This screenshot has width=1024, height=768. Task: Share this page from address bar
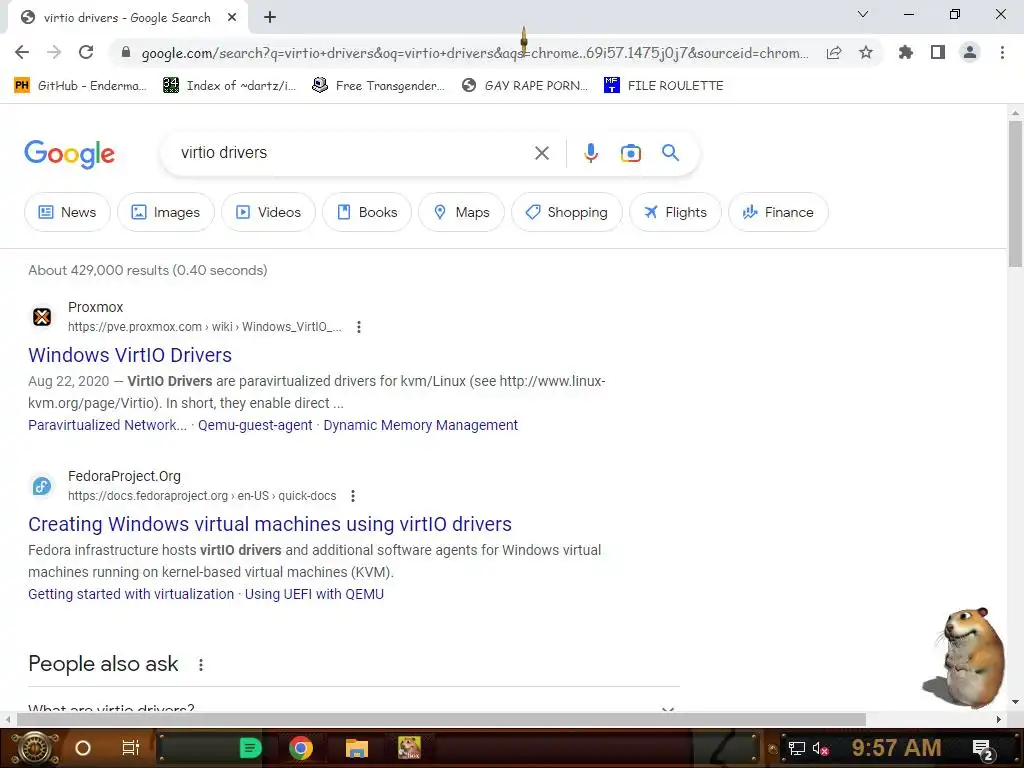pos(834,53)
